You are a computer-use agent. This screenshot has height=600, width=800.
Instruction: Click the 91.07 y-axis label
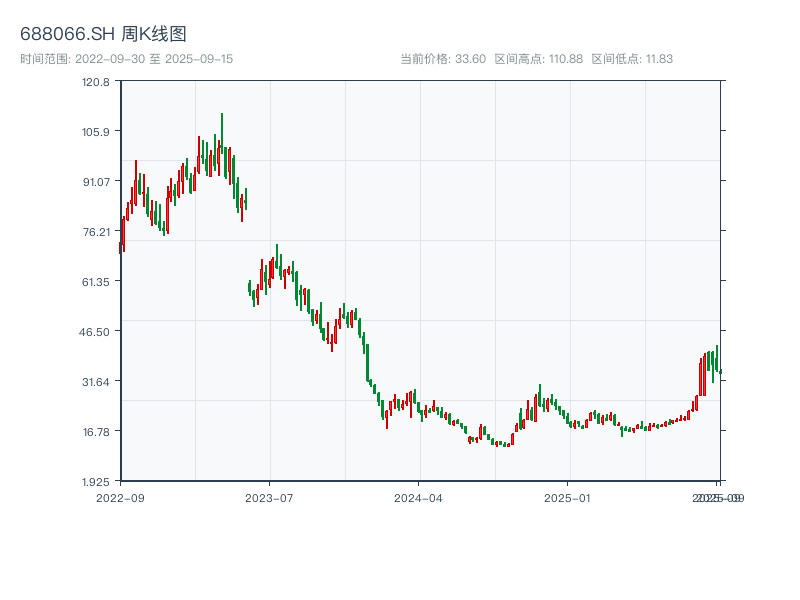click(96, 182)
